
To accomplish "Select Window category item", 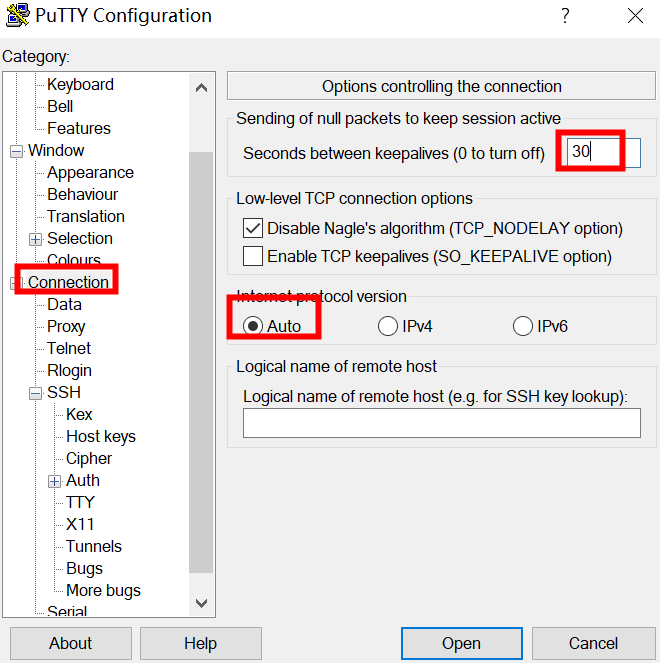I will pos(56,150).
